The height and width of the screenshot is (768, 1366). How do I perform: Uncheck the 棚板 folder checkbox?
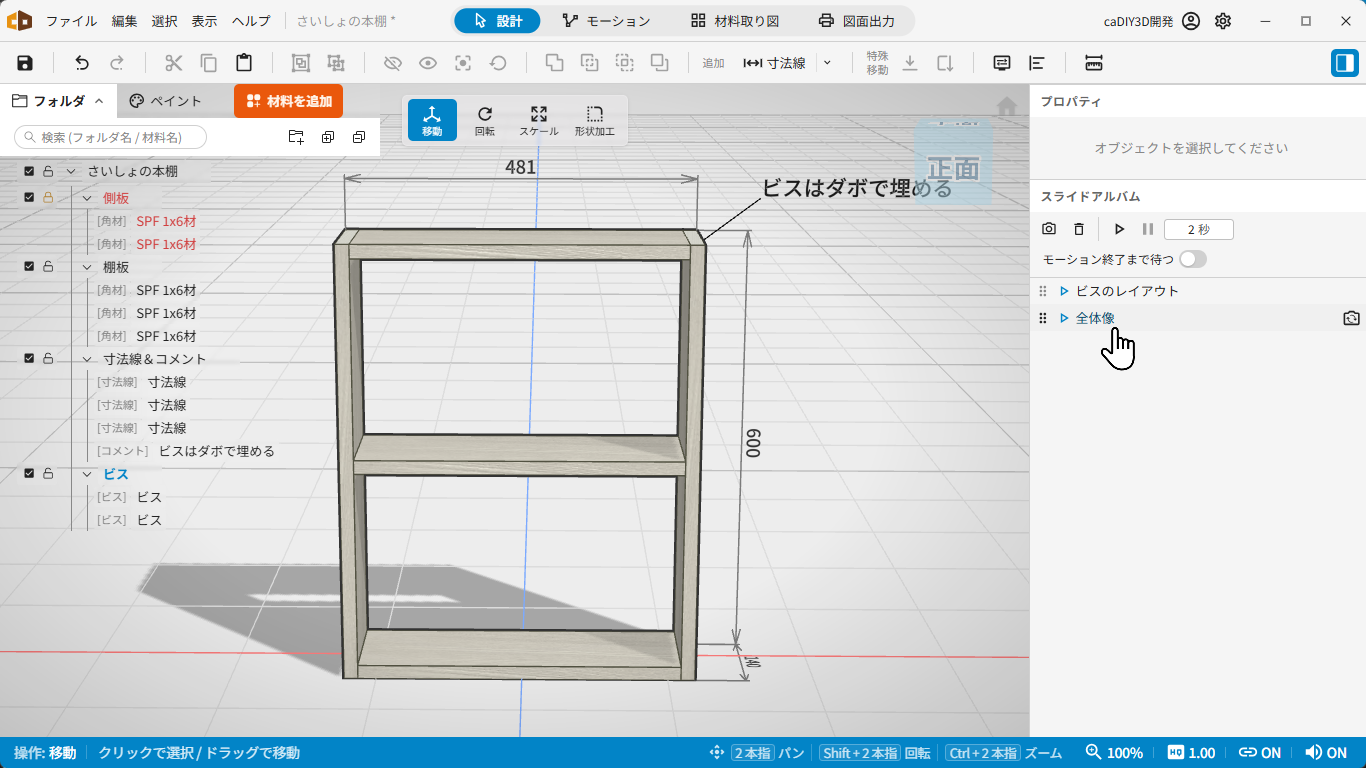[x=30, y=266]
